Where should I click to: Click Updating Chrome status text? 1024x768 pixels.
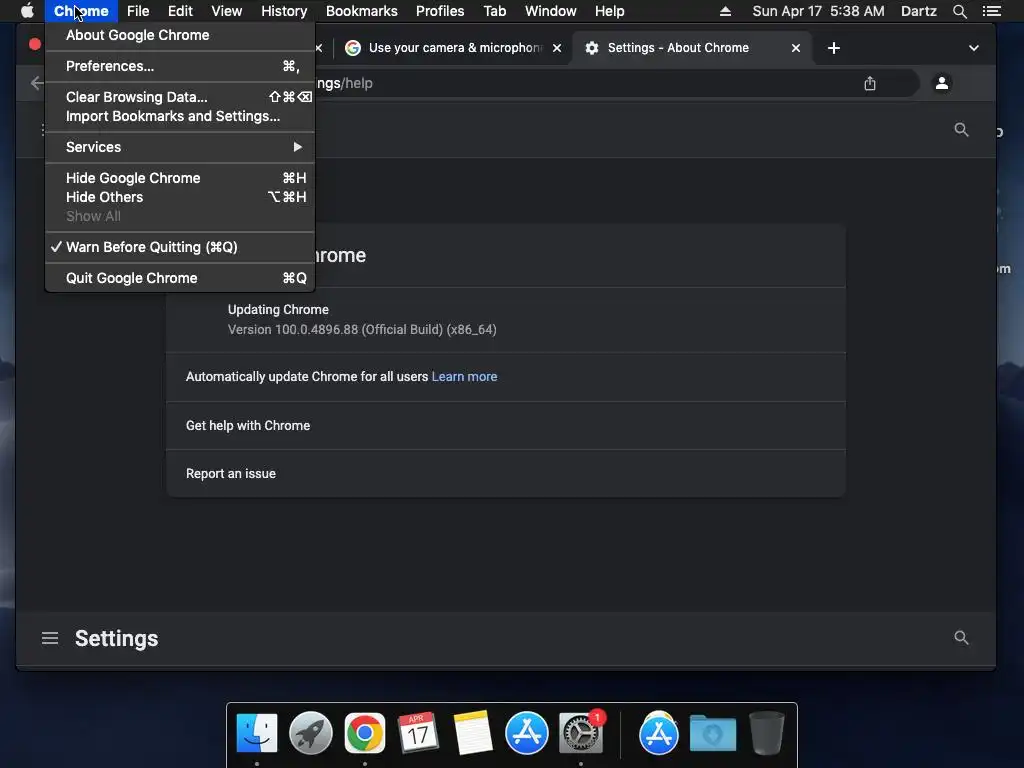tap(278, 310)
